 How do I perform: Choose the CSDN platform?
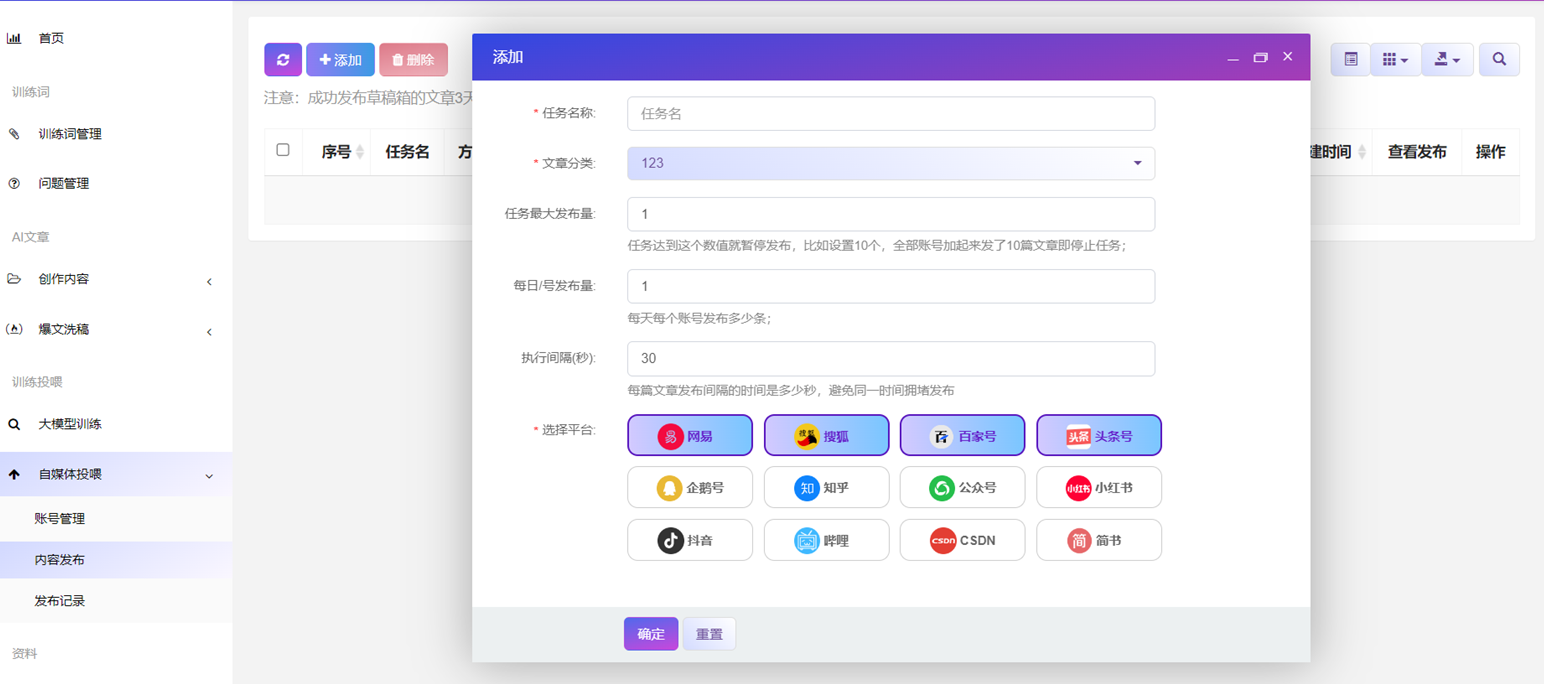(x=962, y=540)
